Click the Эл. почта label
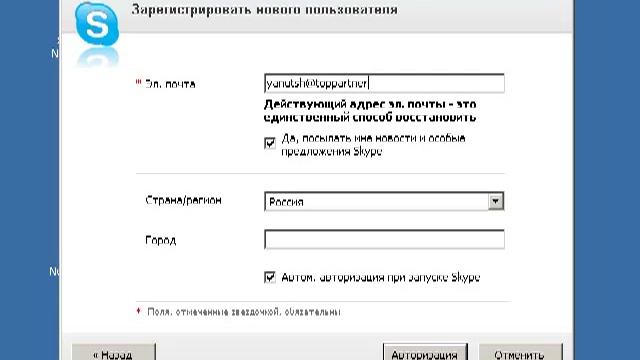640x360 pixels. 171,84
